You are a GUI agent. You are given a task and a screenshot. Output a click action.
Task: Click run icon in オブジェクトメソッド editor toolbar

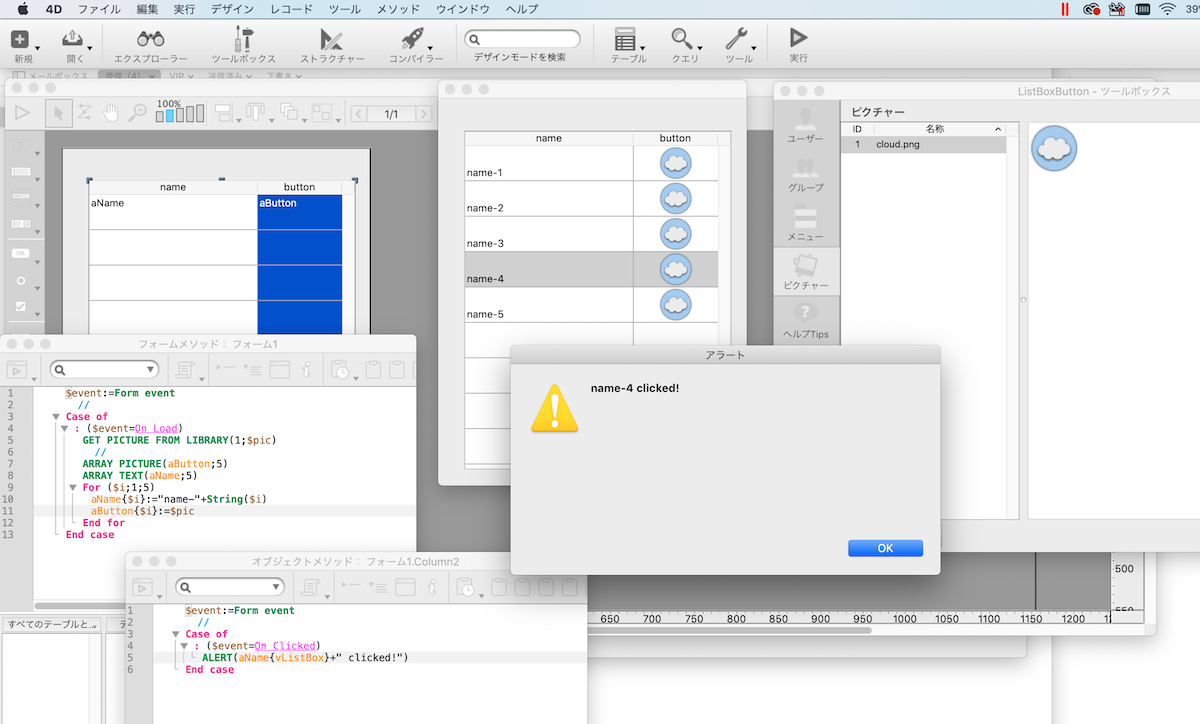[x=143, y=586]
